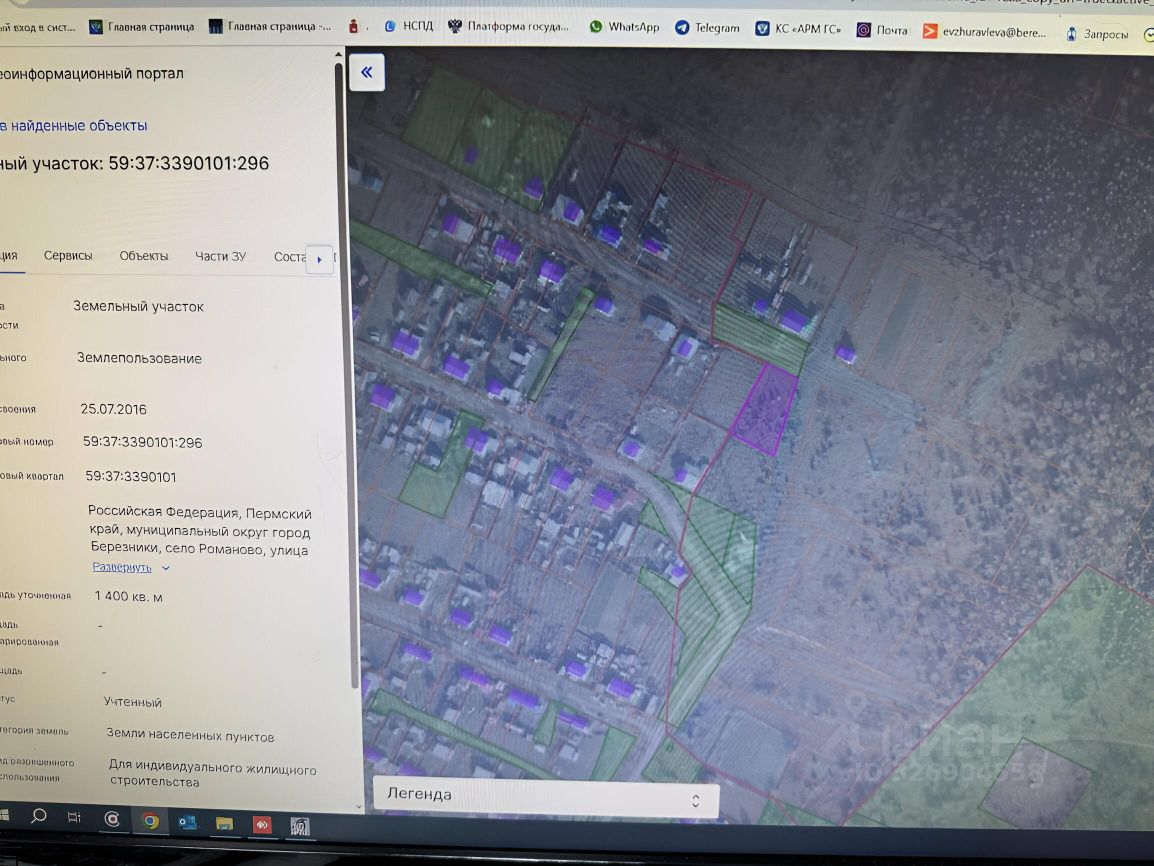Open the white circular browser icon on taskbar

pos(112,819)
